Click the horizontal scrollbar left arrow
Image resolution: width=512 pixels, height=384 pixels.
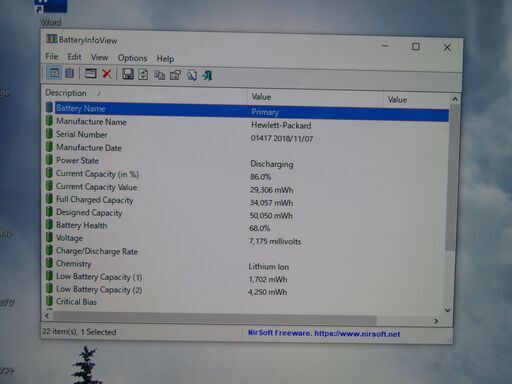[x=47, y=315]
